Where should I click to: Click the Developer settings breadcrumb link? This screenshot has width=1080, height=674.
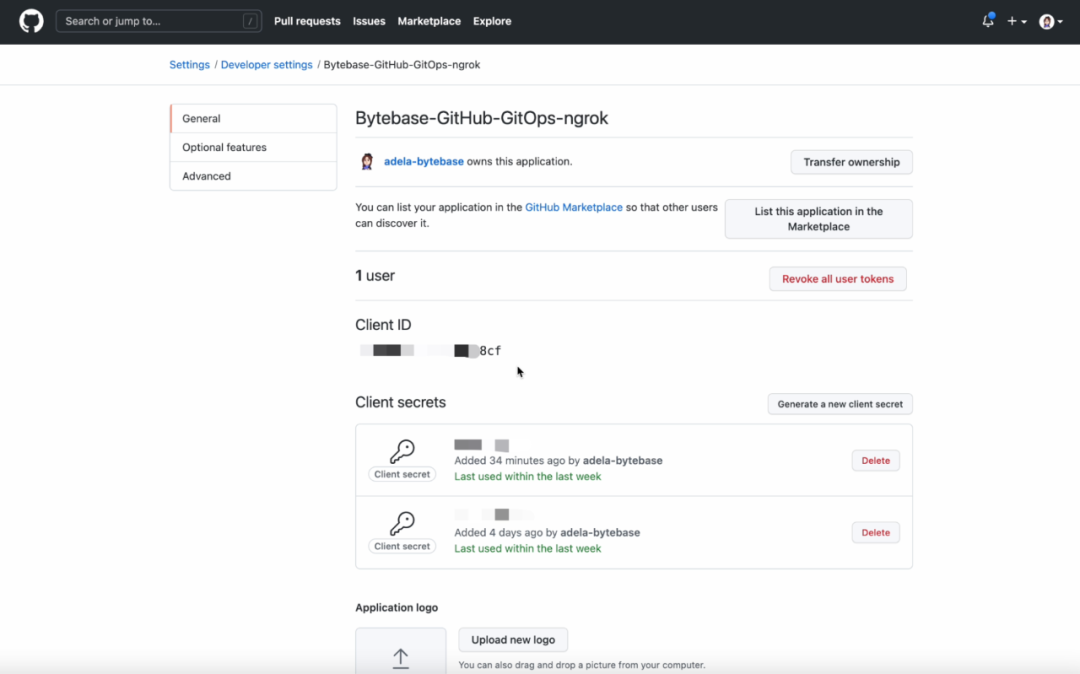[x=266, y=65]
